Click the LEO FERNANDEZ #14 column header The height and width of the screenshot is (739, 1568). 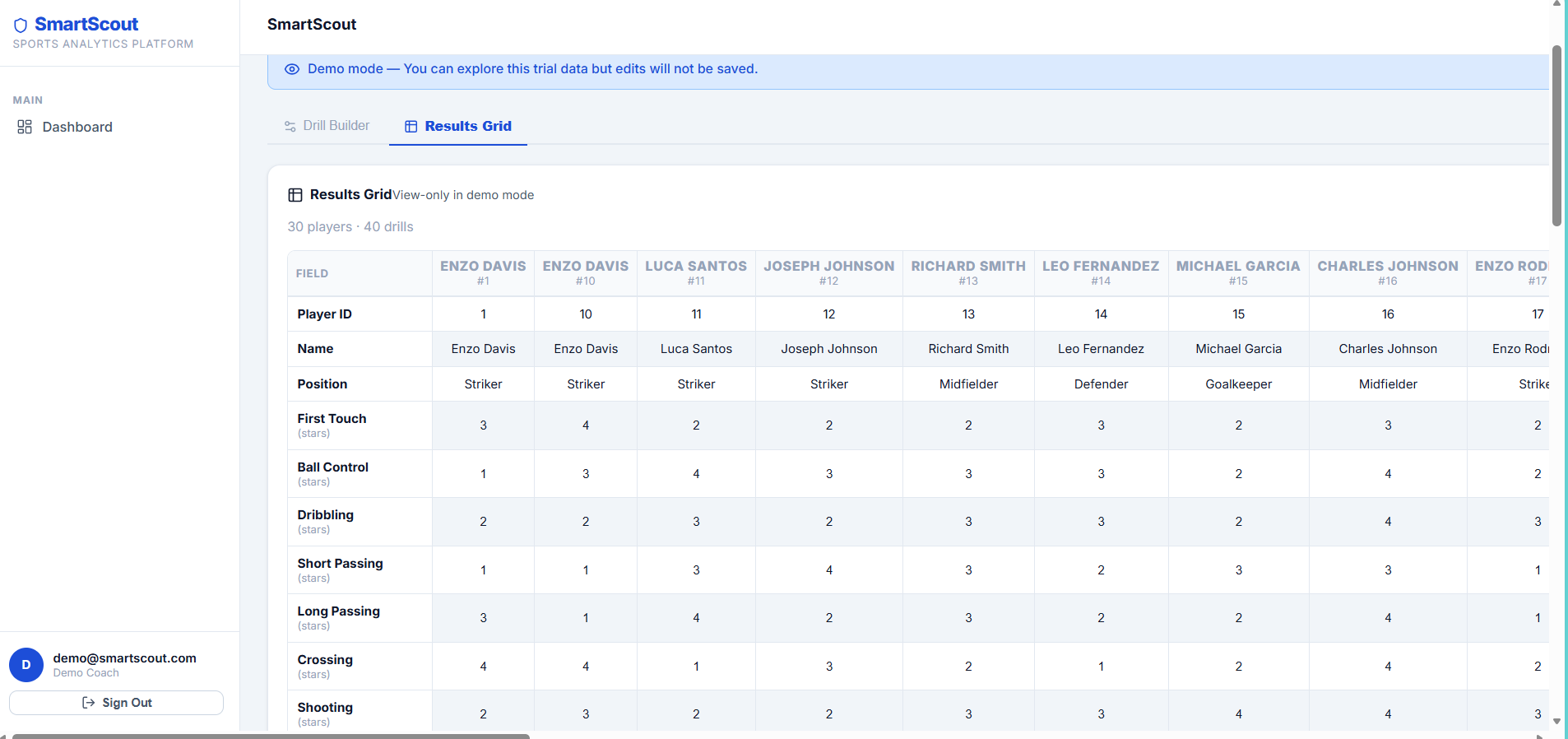point(1101,273)
